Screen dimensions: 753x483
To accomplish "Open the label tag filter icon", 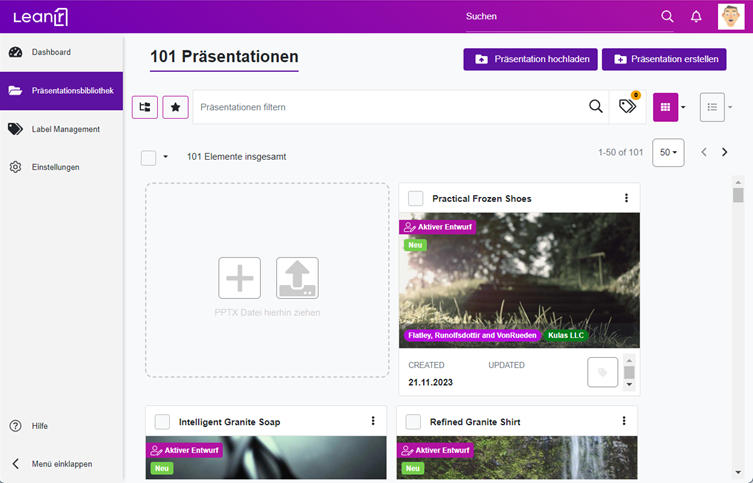I will [627, 107].
